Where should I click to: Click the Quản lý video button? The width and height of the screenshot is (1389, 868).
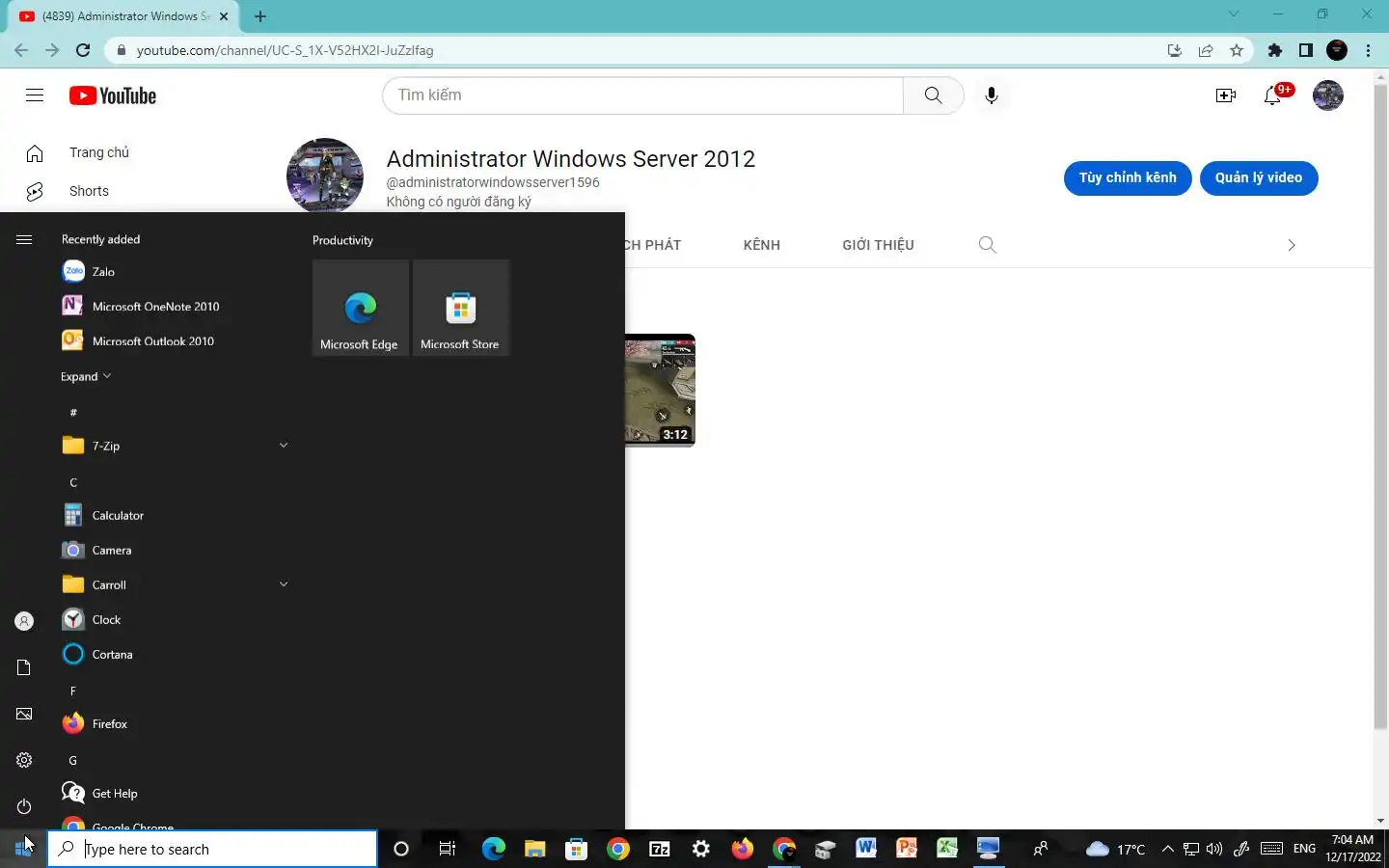pyautogui.click(x=1259, y=177)
